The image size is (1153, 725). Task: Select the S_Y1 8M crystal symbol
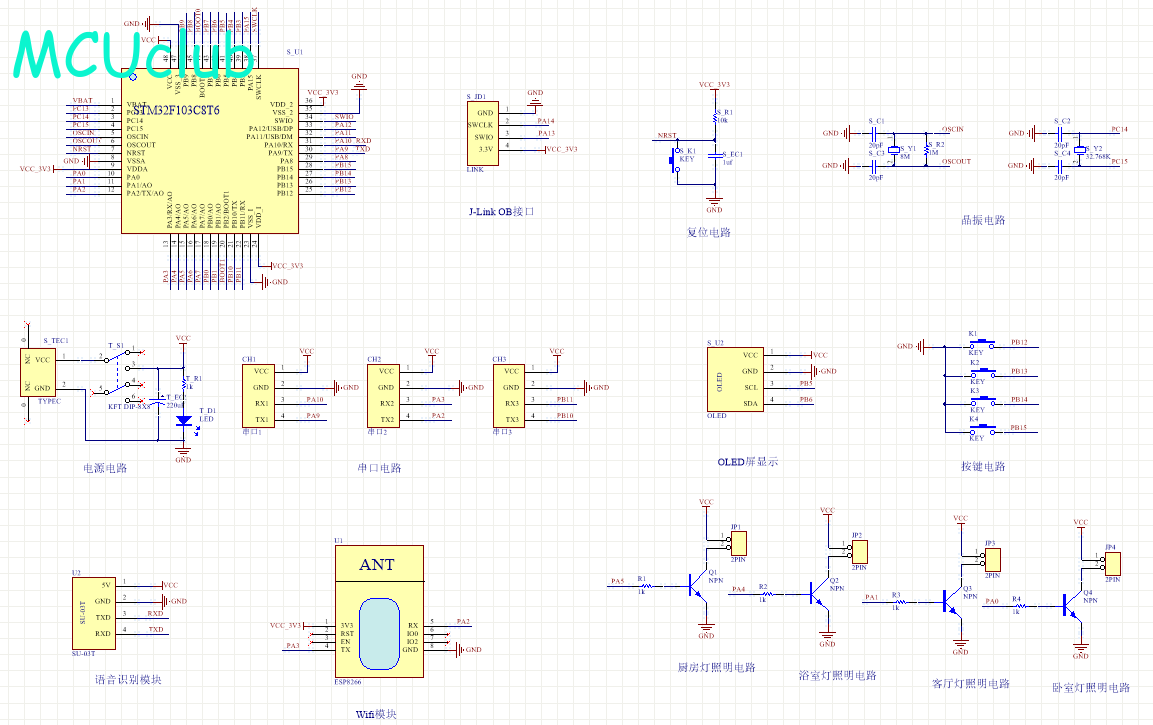(x=893, y=151)
